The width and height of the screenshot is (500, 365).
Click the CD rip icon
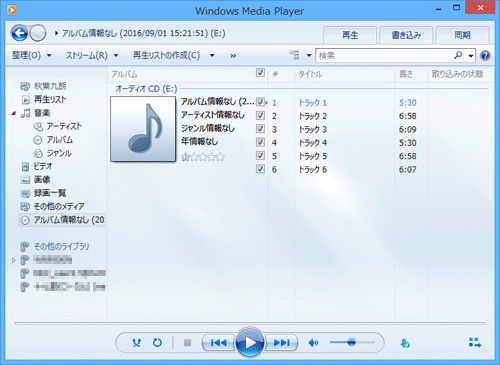pos(405,343)
